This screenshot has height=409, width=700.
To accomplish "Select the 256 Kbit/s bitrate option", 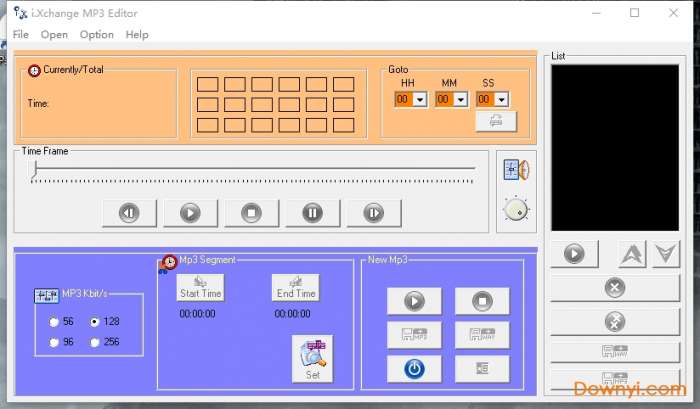I will point(95,342).
